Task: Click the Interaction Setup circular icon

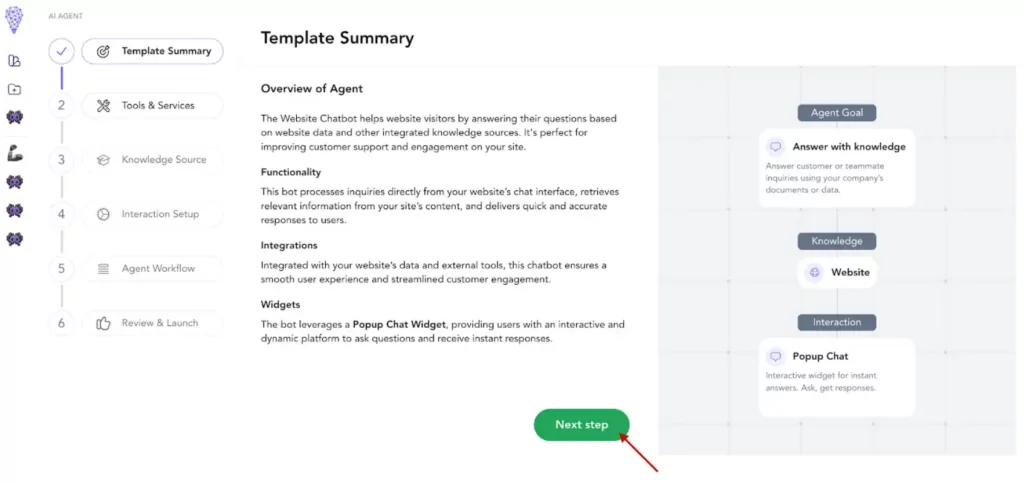Action: point(103,214)
